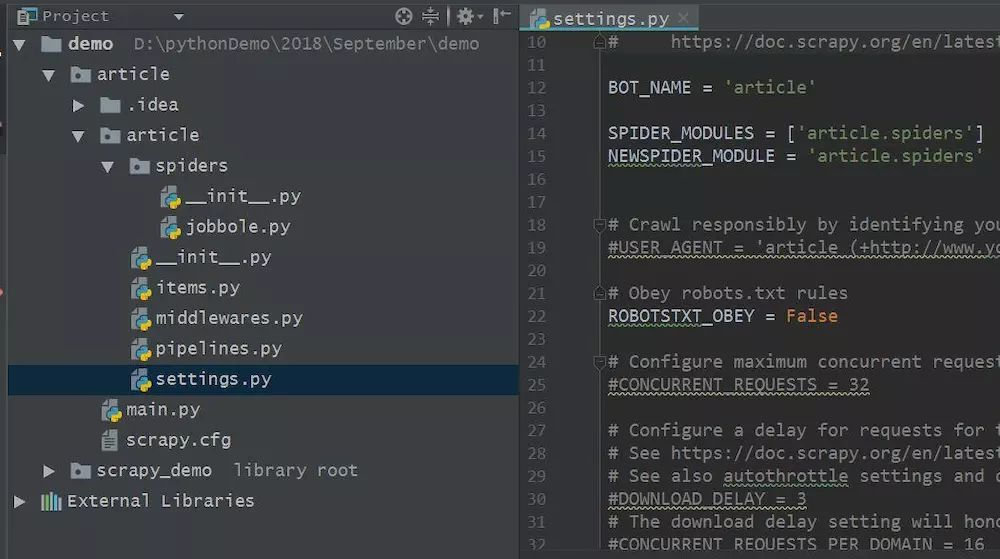Screen dimensions: 1000x559
Task: Open the Project view dropdown arrow
Action: point(179,17)
